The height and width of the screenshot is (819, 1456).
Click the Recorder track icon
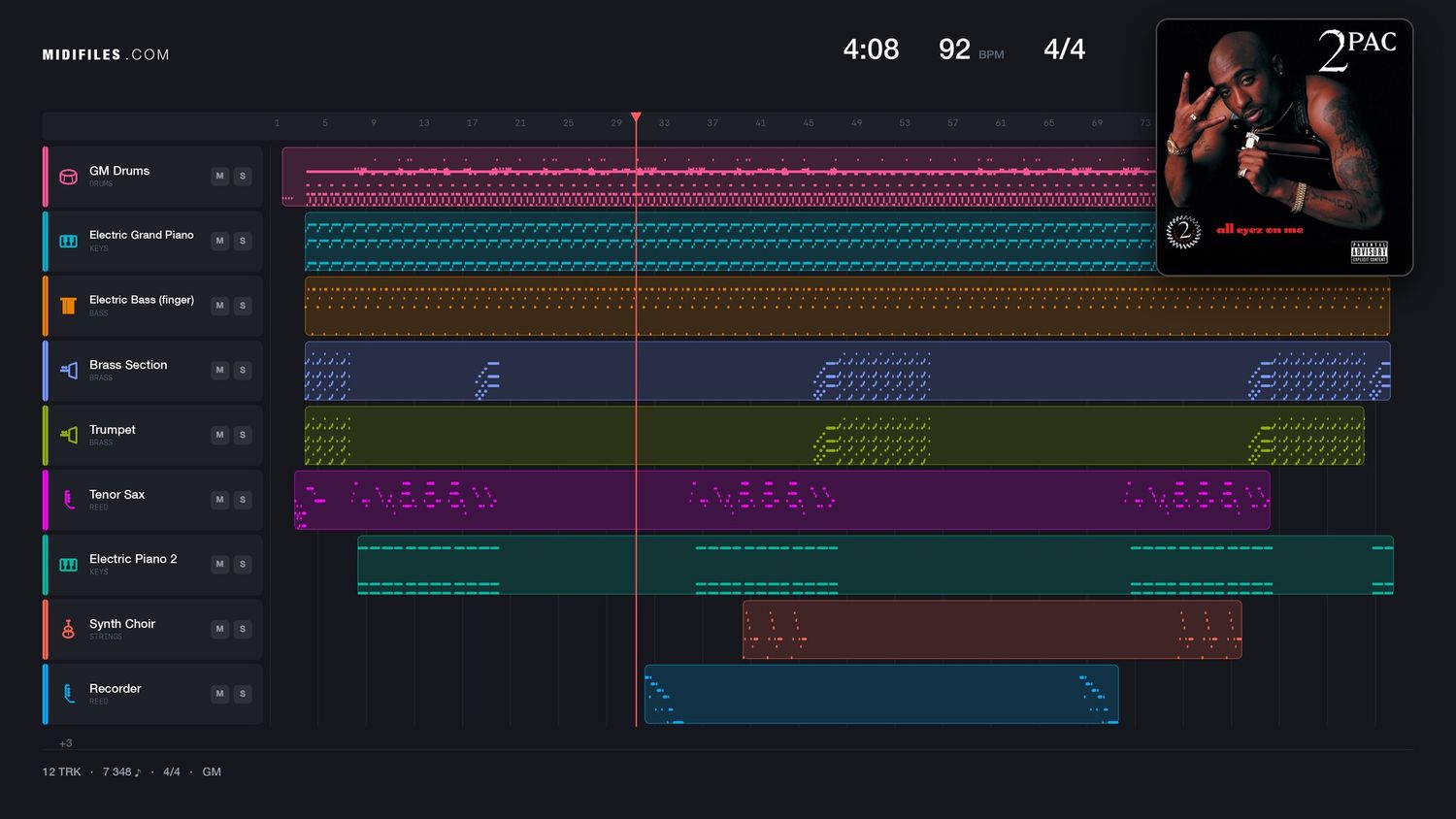coord(69,694)
